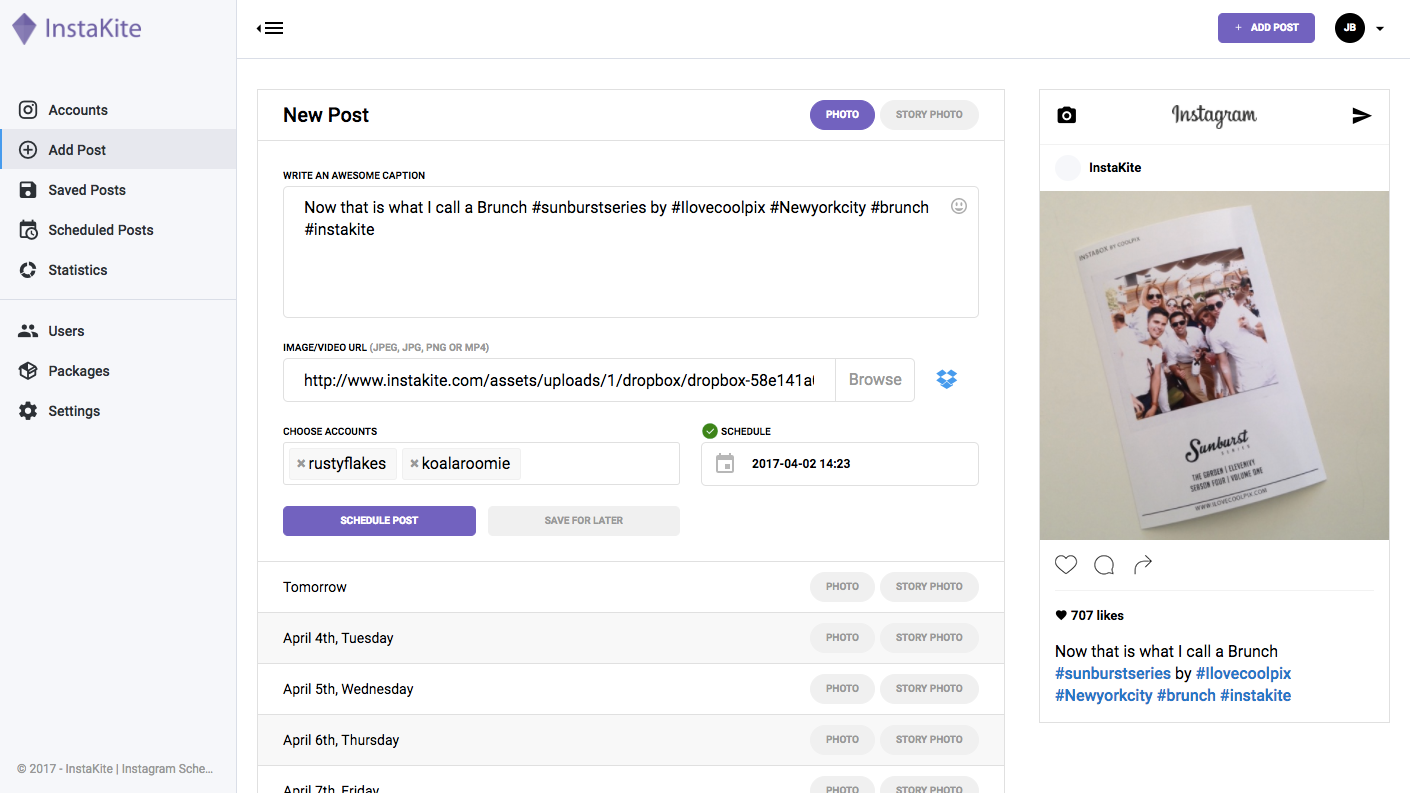Go to Scheduled Posts

(x=118, y=230)
